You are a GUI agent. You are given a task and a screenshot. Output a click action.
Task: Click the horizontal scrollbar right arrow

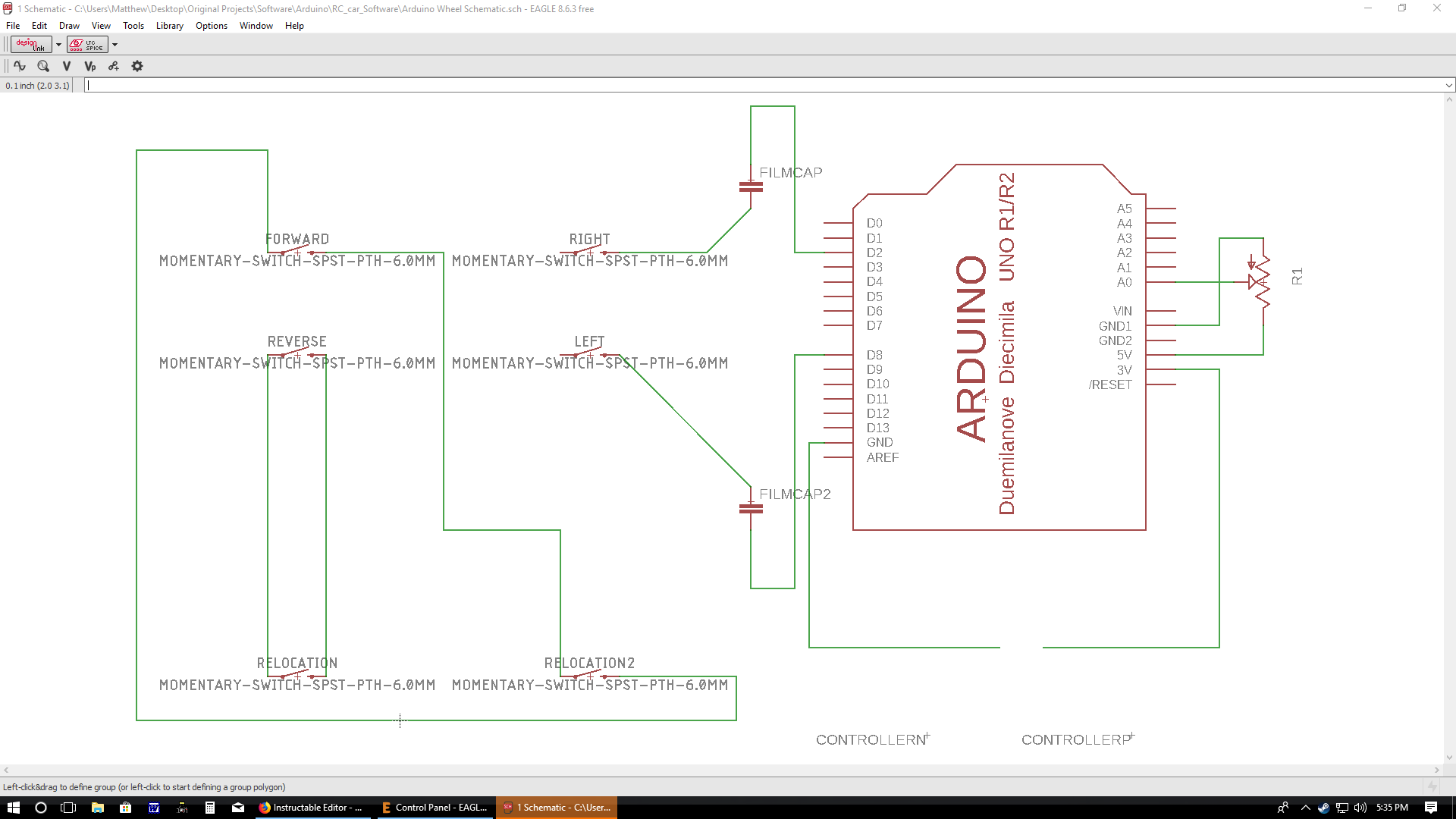point(1437,770)
